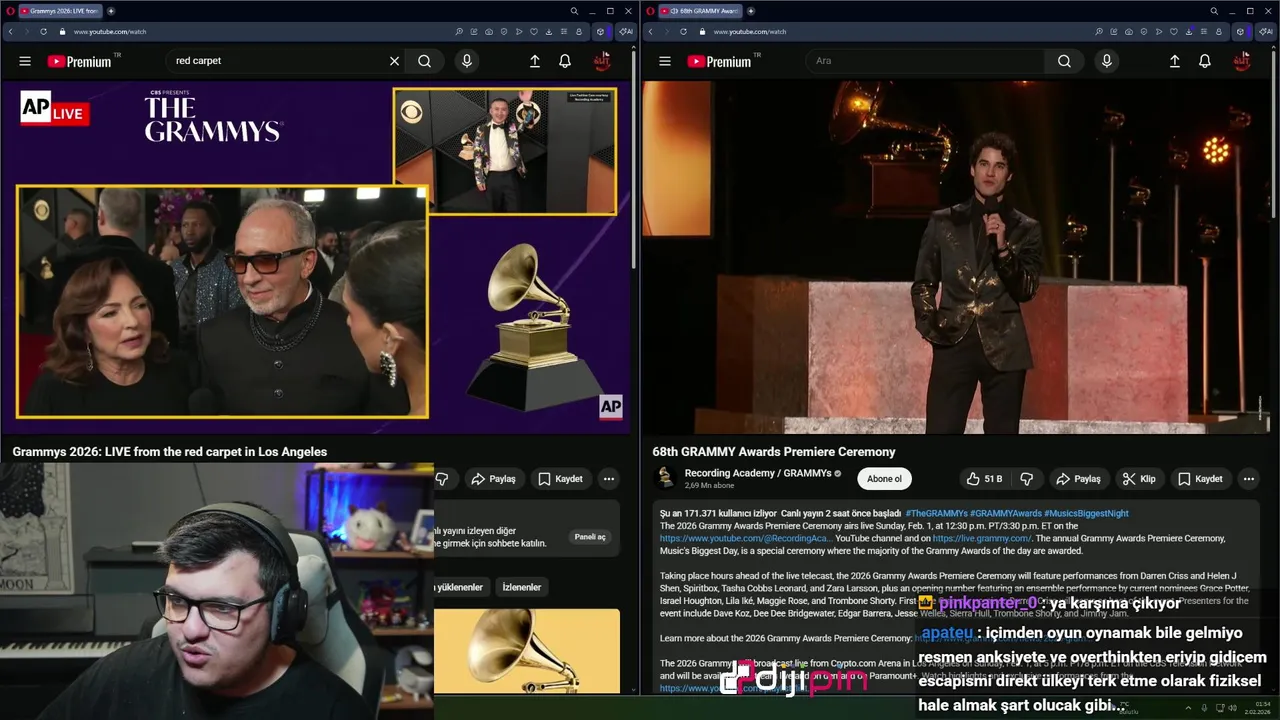Click red carpet video player
Viewport: 1280px width, 720px height.
[x=316, y=257]
